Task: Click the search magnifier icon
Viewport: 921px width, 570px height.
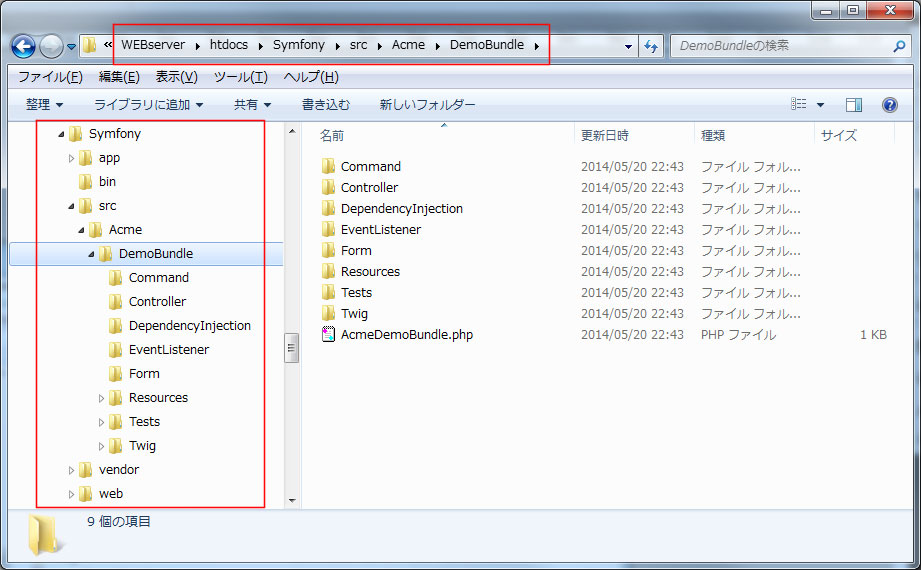Action: pyautogui.click(x=899, y=46)
